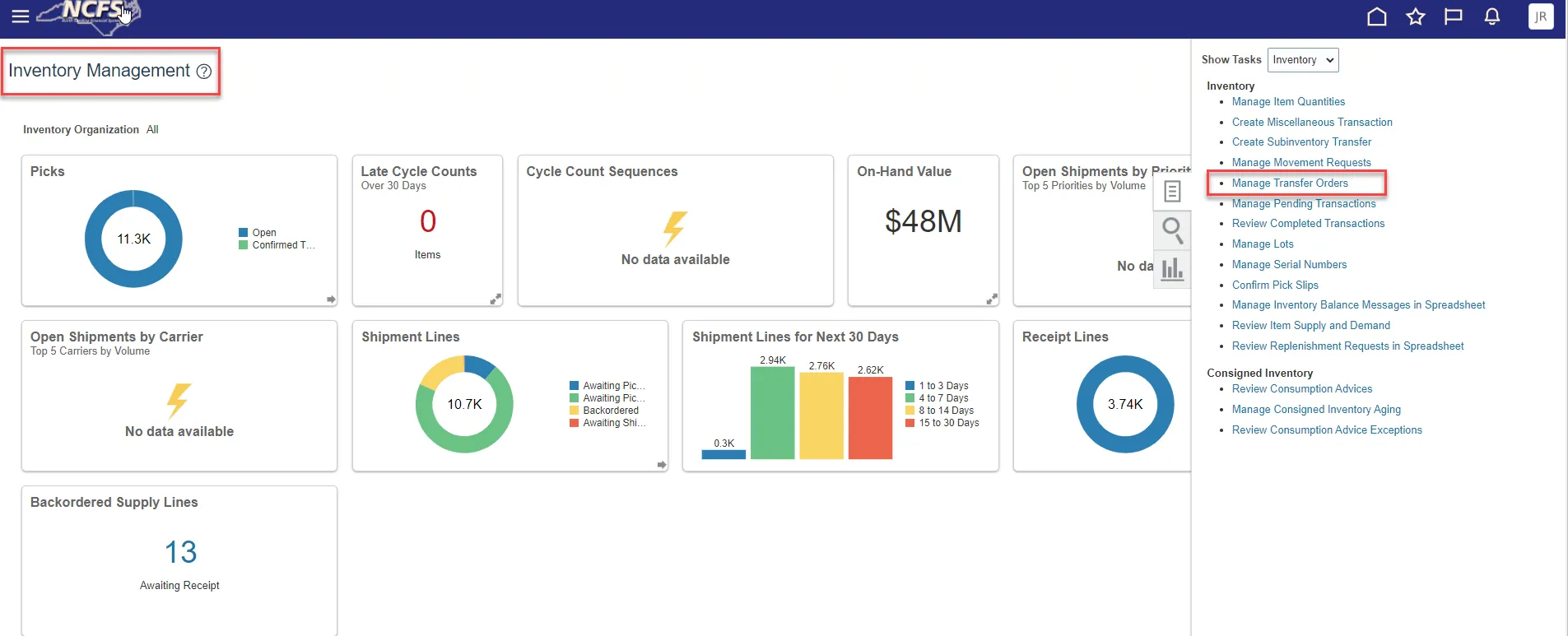The image size is (1568, 636).
Task: Click the Watchlist flag icon
Action: click(x=1454, y=16)
